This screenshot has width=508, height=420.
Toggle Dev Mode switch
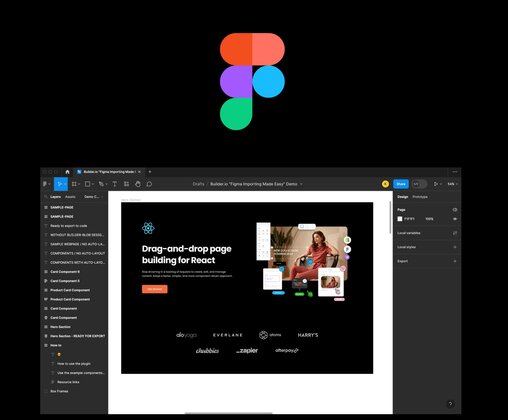coord(419,184)
